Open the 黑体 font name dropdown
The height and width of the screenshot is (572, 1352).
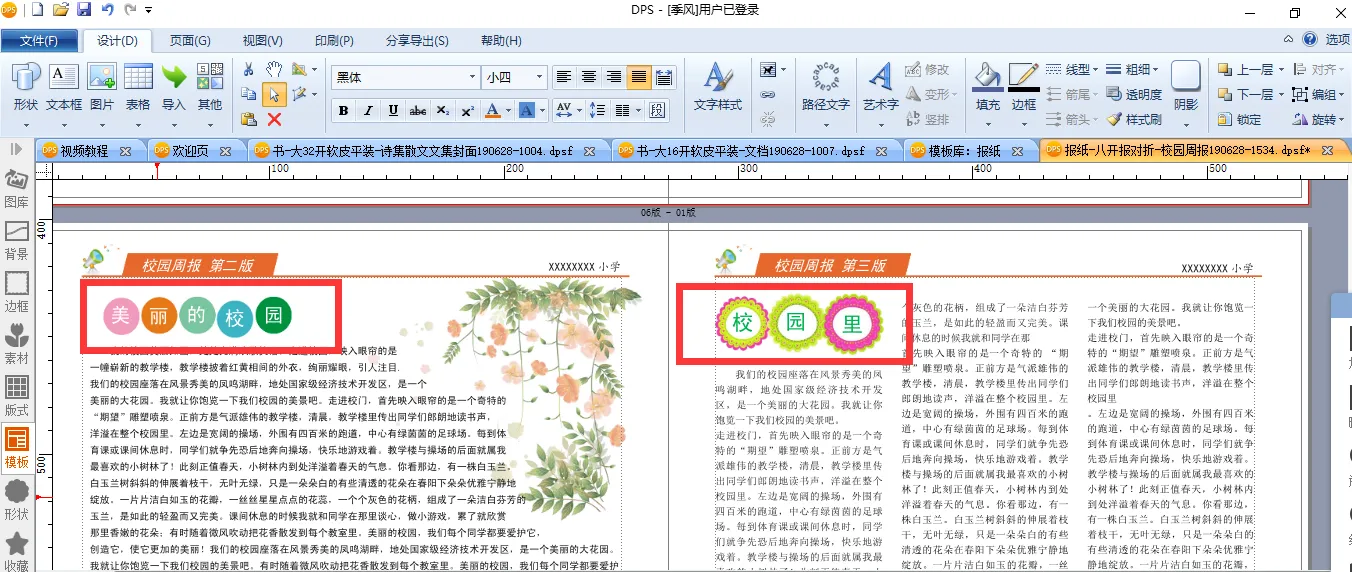[472, 77]
